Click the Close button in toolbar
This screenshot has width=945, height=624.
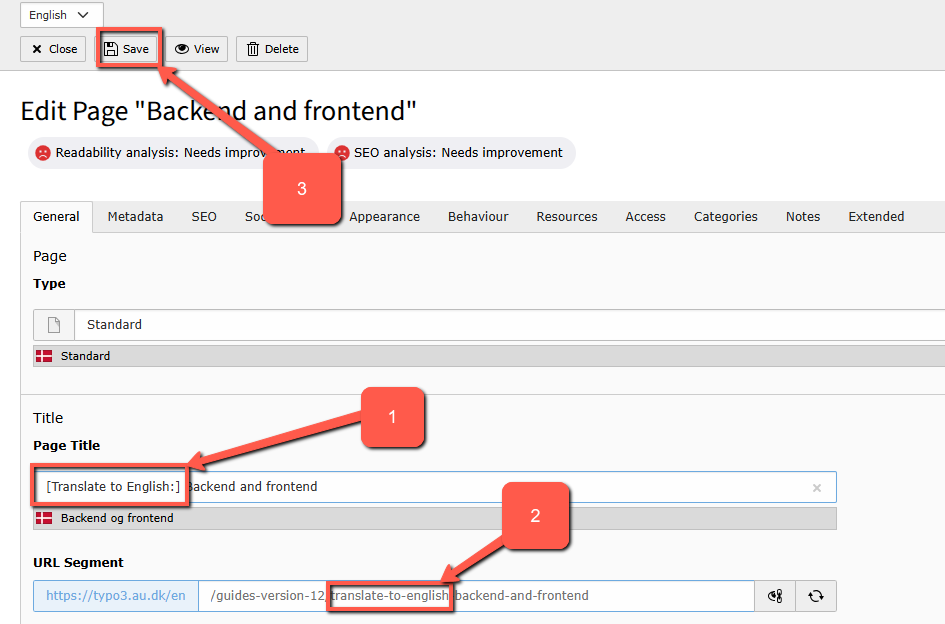53,49
